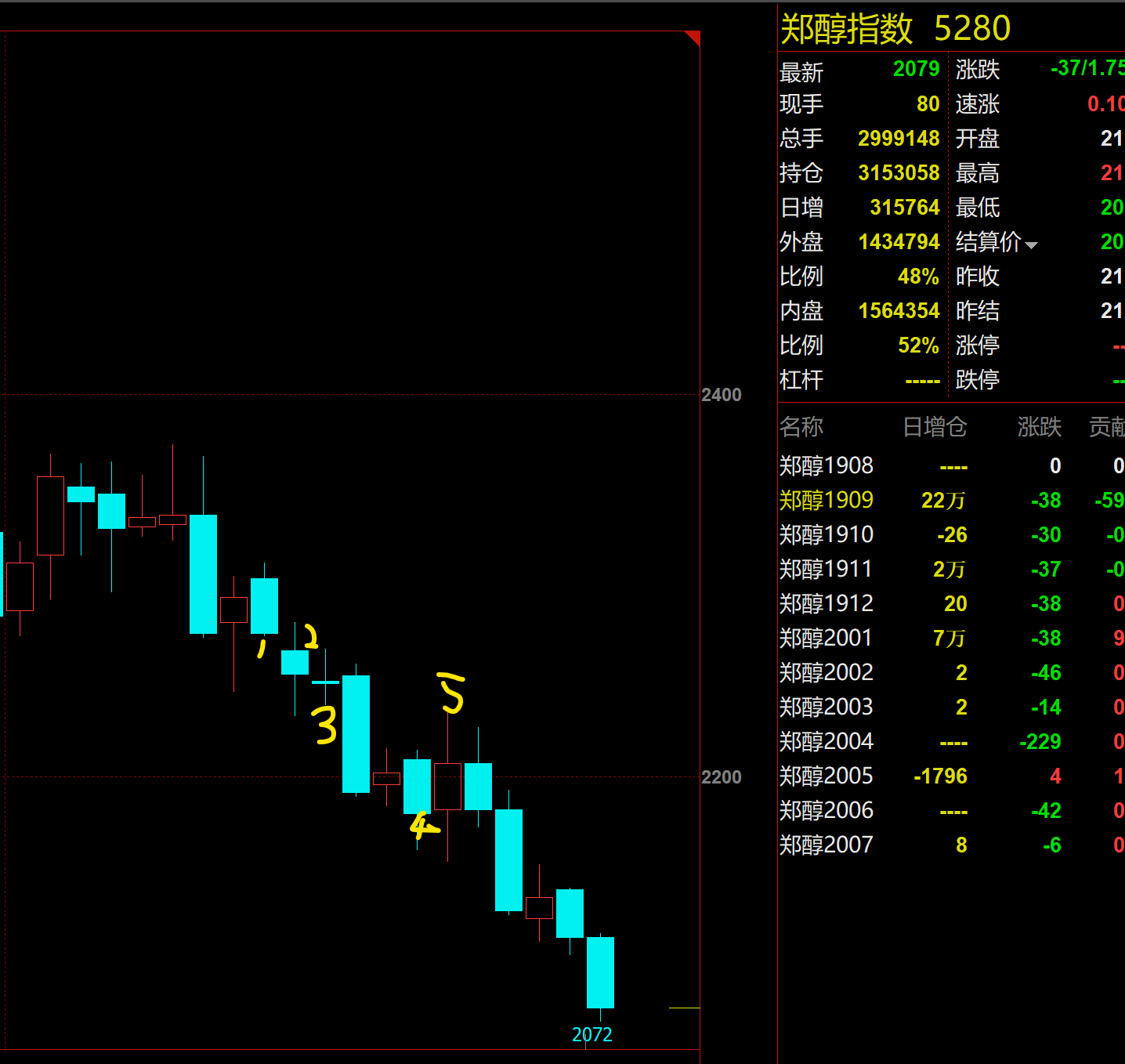Click the yellow latest-price line marker
1125x1064 pixels.
(684, 1008)
